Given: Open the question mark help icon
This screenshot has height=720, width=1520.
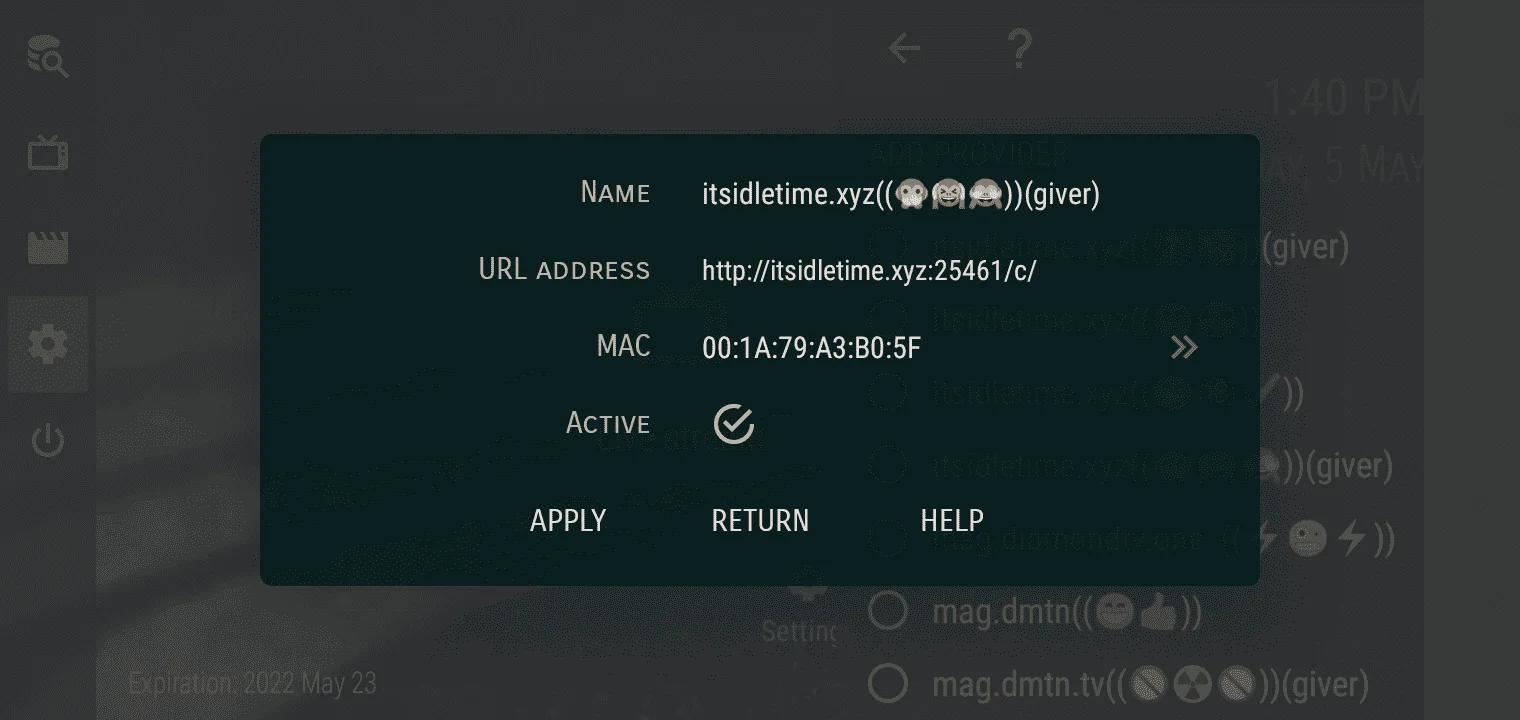Looking at the screenshot, I should (1018, 48).
